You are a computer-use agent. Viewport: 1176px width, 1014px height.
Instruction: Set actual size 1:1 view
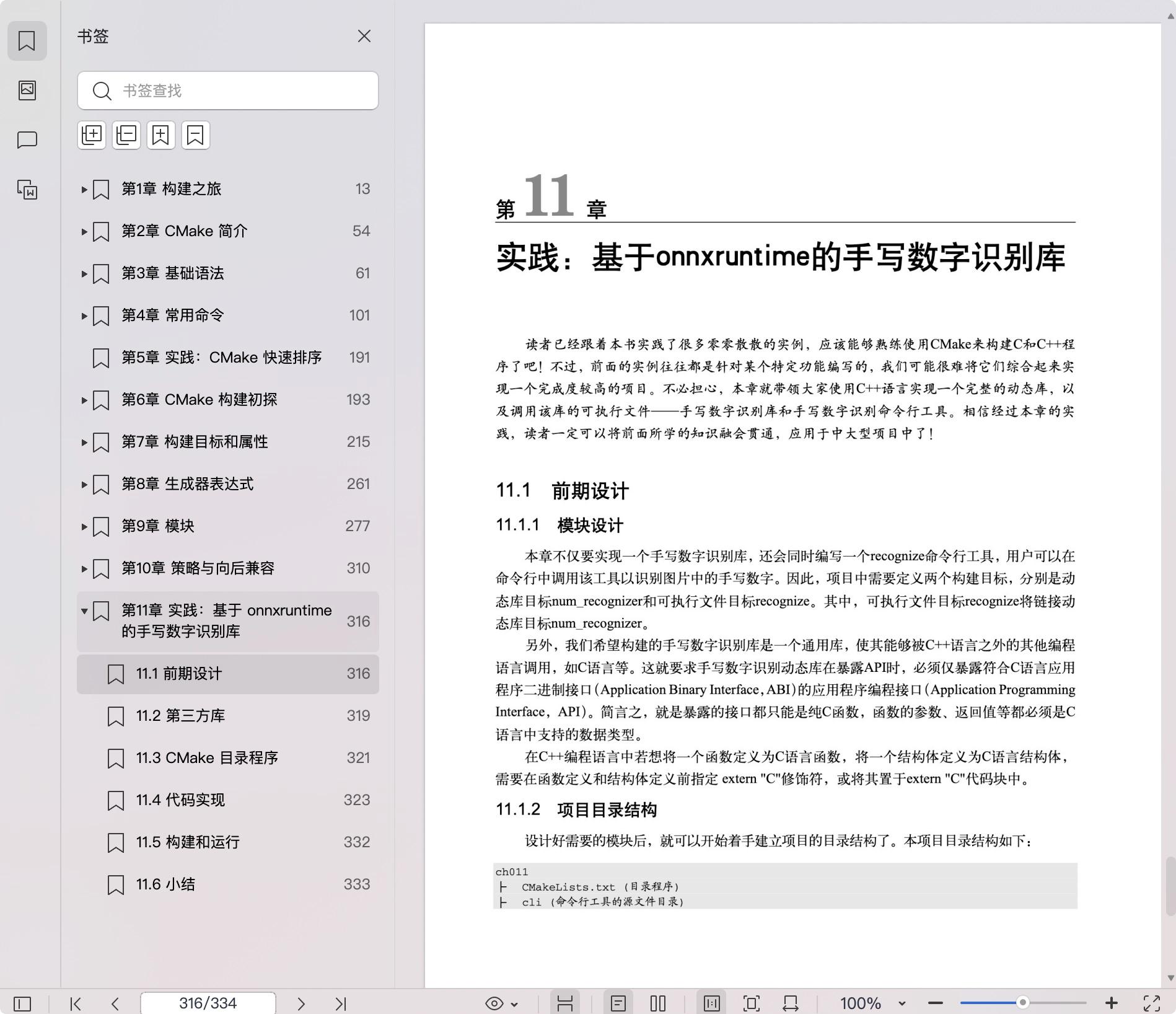pyautogui.click(x=712, y=1003)
